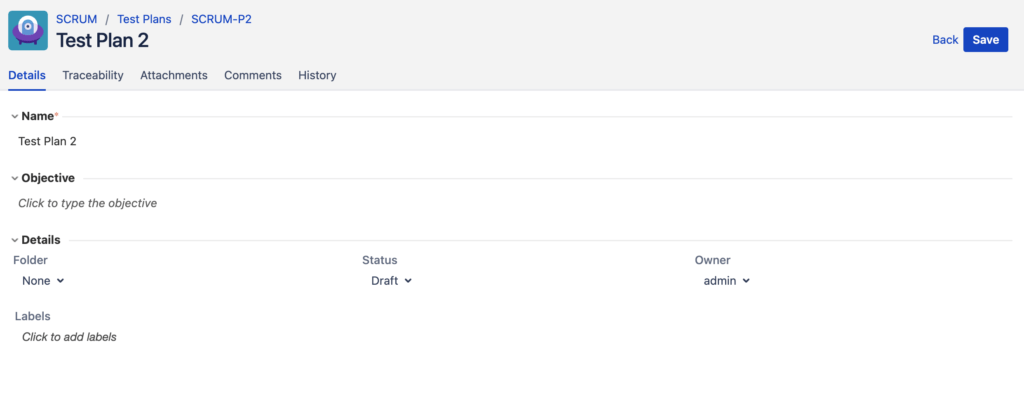Click the Back link
The height and width of the screenshot is (411, 1024).
coord(944,40)
